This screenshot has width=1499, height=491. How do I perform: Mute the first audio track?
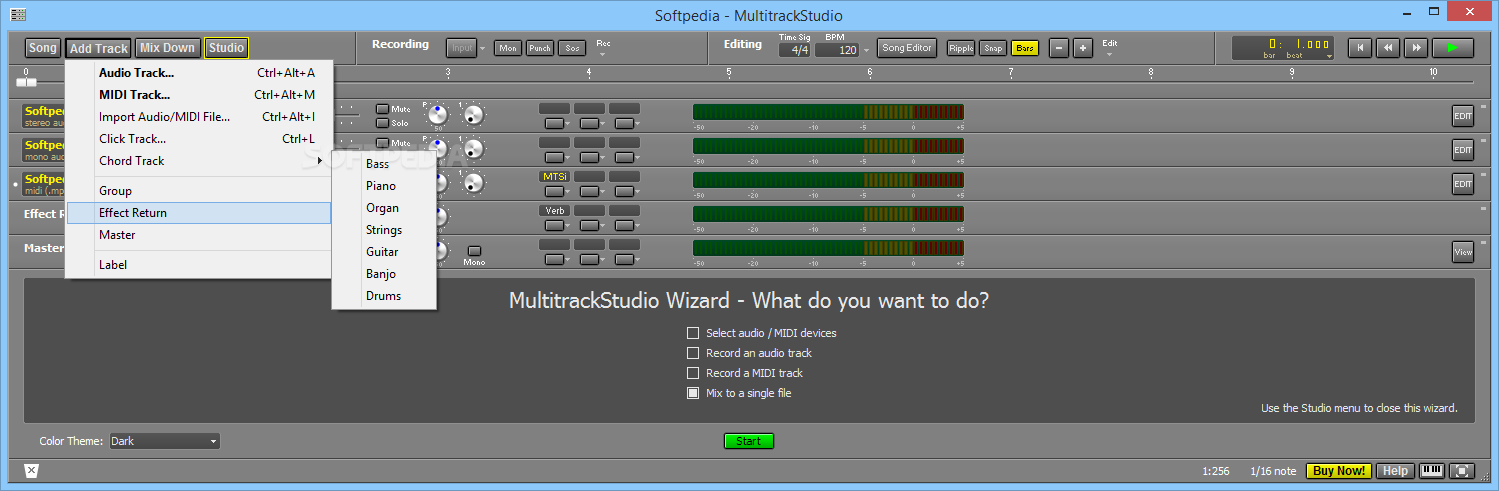383,108
